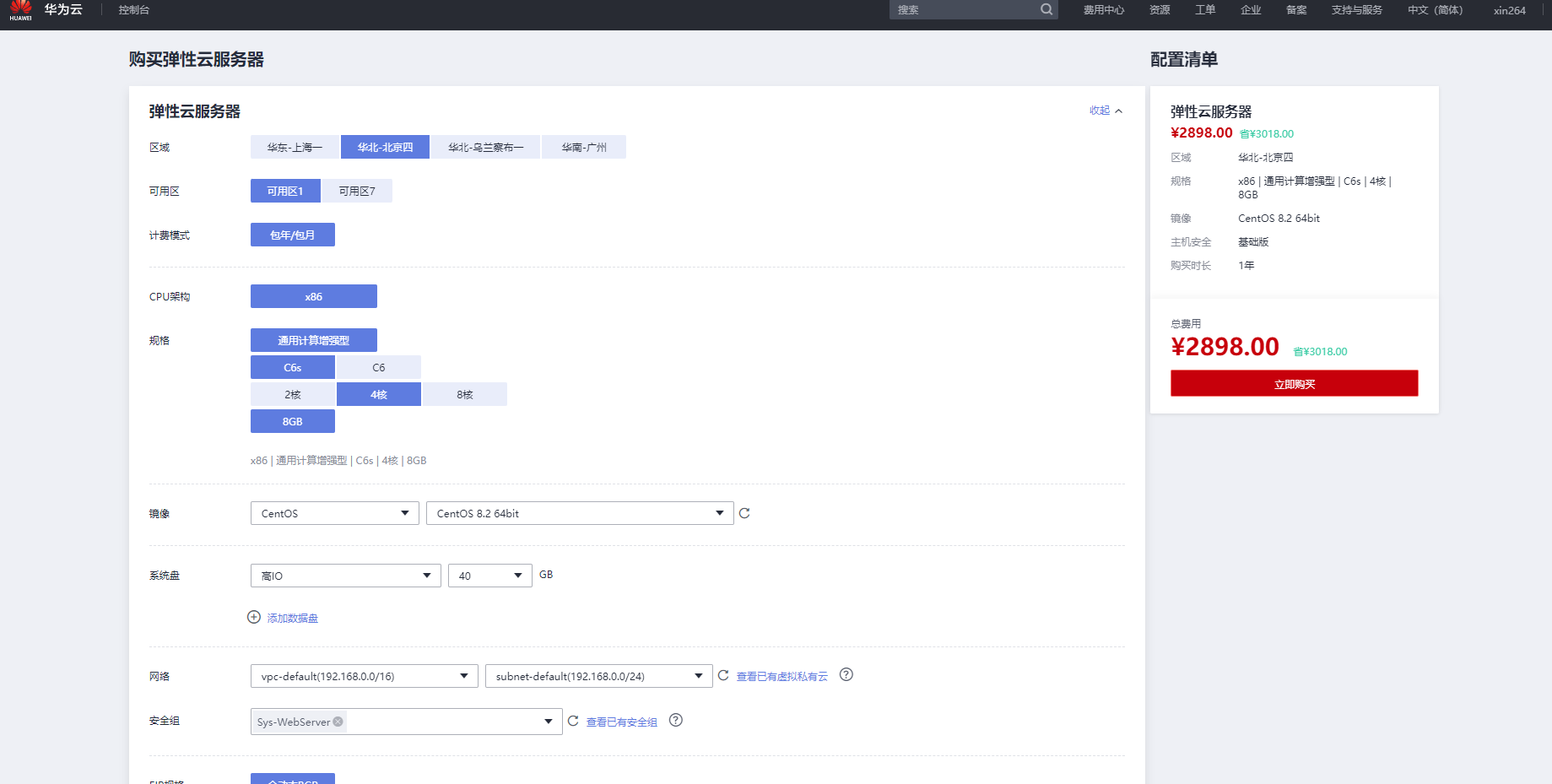
Task: Open 企业 in the top bar
Action: [1251, 10]
